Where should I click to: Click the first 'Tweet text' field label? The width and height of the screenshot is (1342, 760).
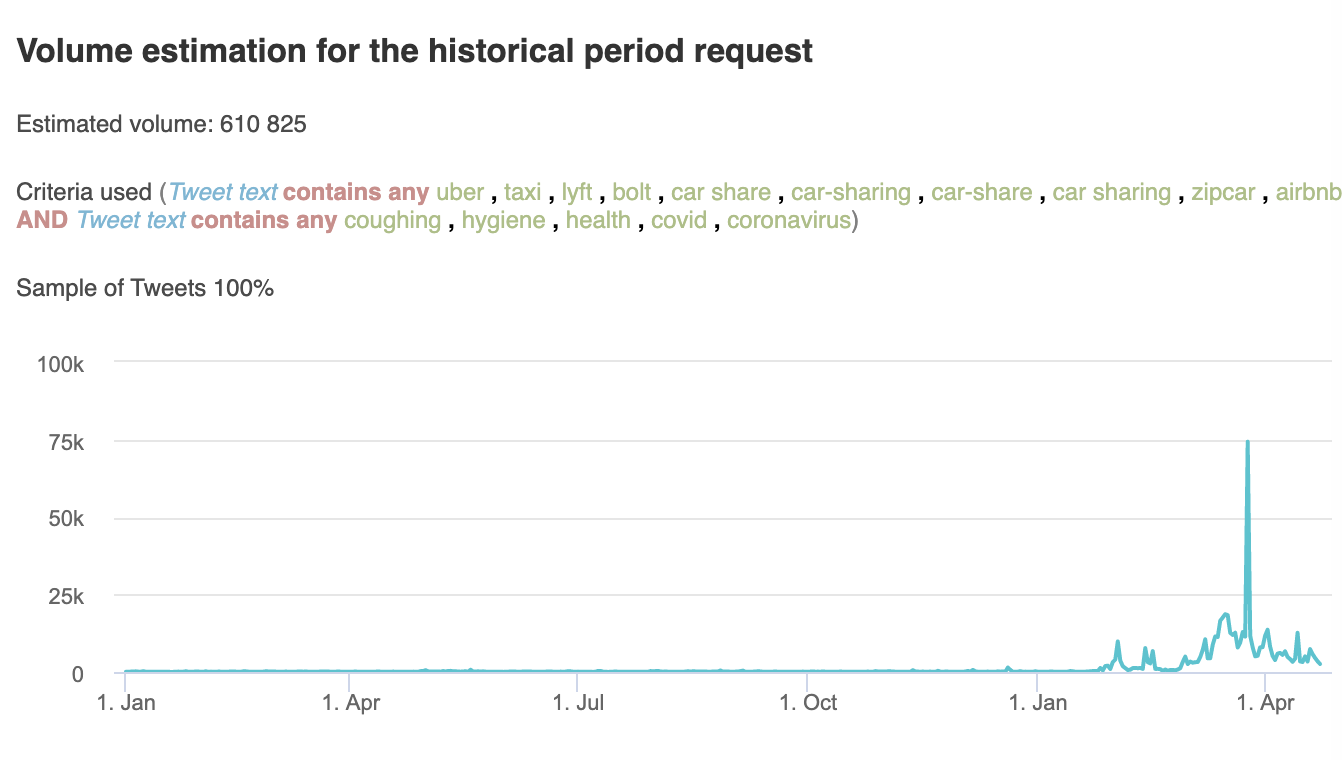click(223, 192)
